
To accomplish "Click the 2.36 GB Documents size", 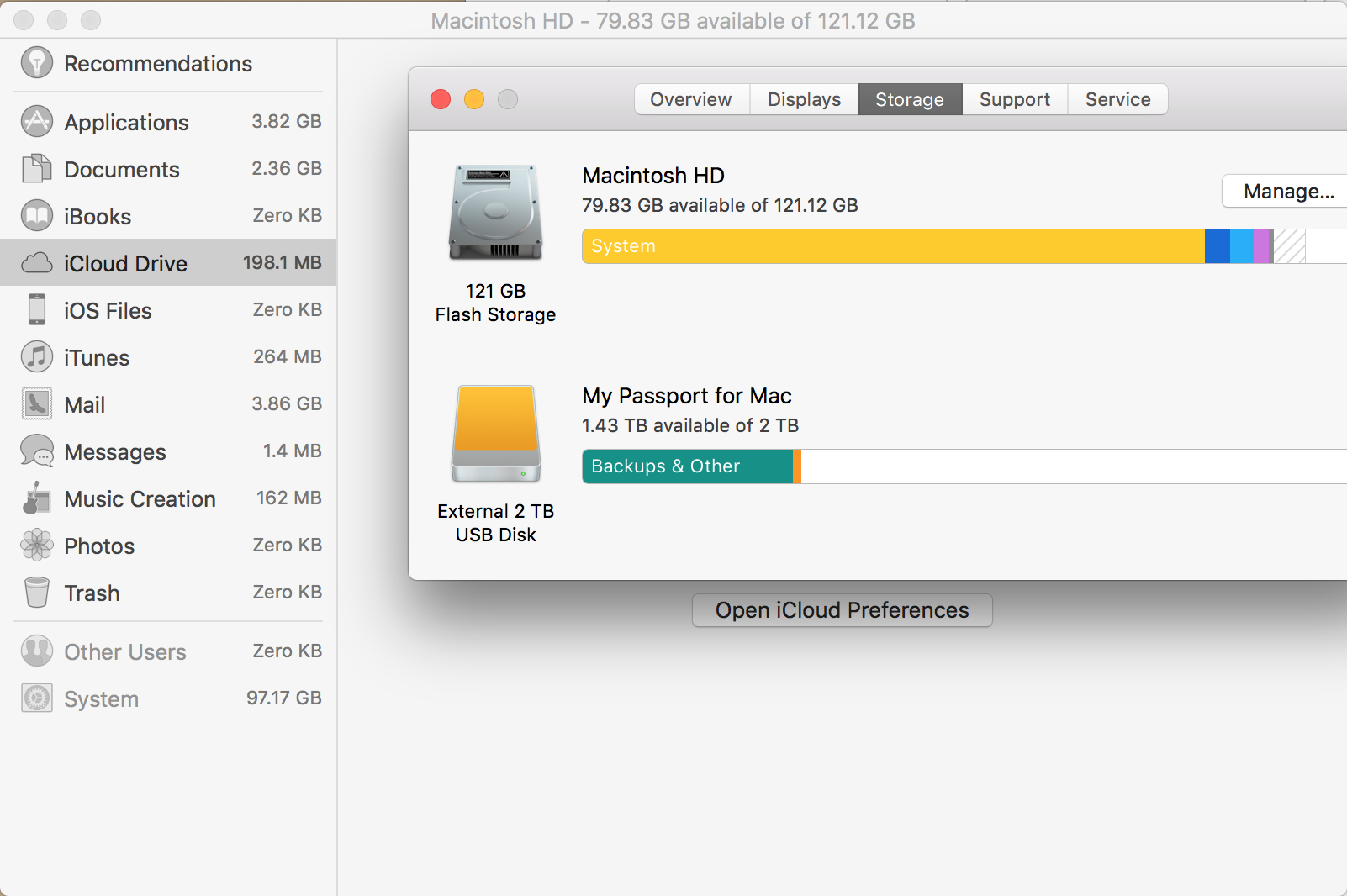I will tap(287, 168).
